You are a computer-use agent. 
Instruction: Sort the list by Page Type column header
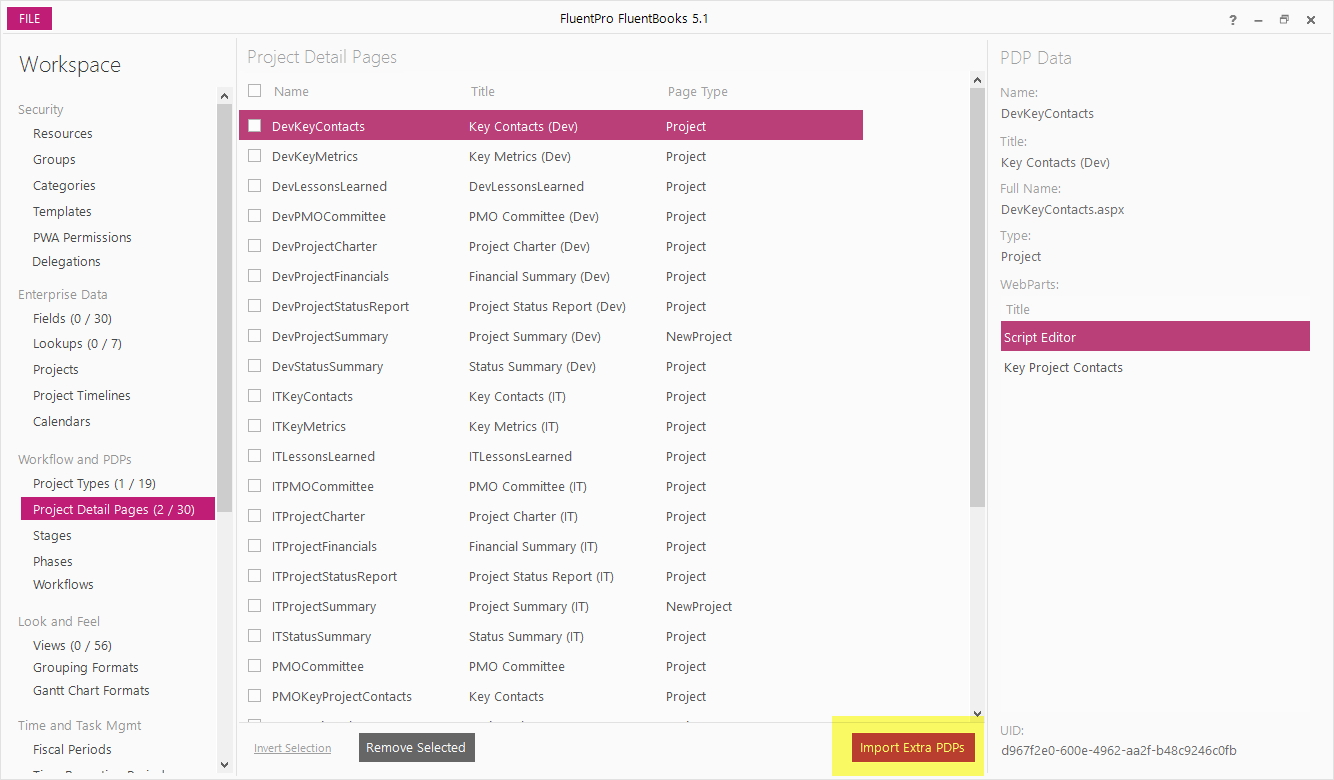698,92
